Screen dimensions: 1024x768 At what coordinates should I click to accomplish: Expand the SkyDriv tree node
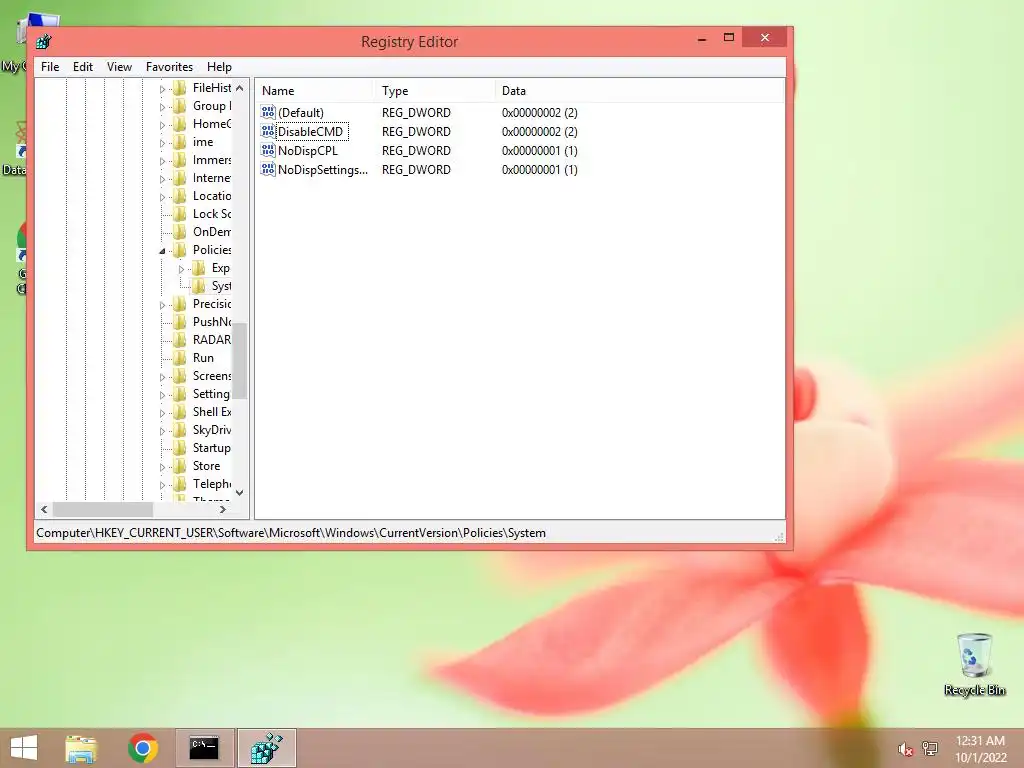click(x=162, y=431)
